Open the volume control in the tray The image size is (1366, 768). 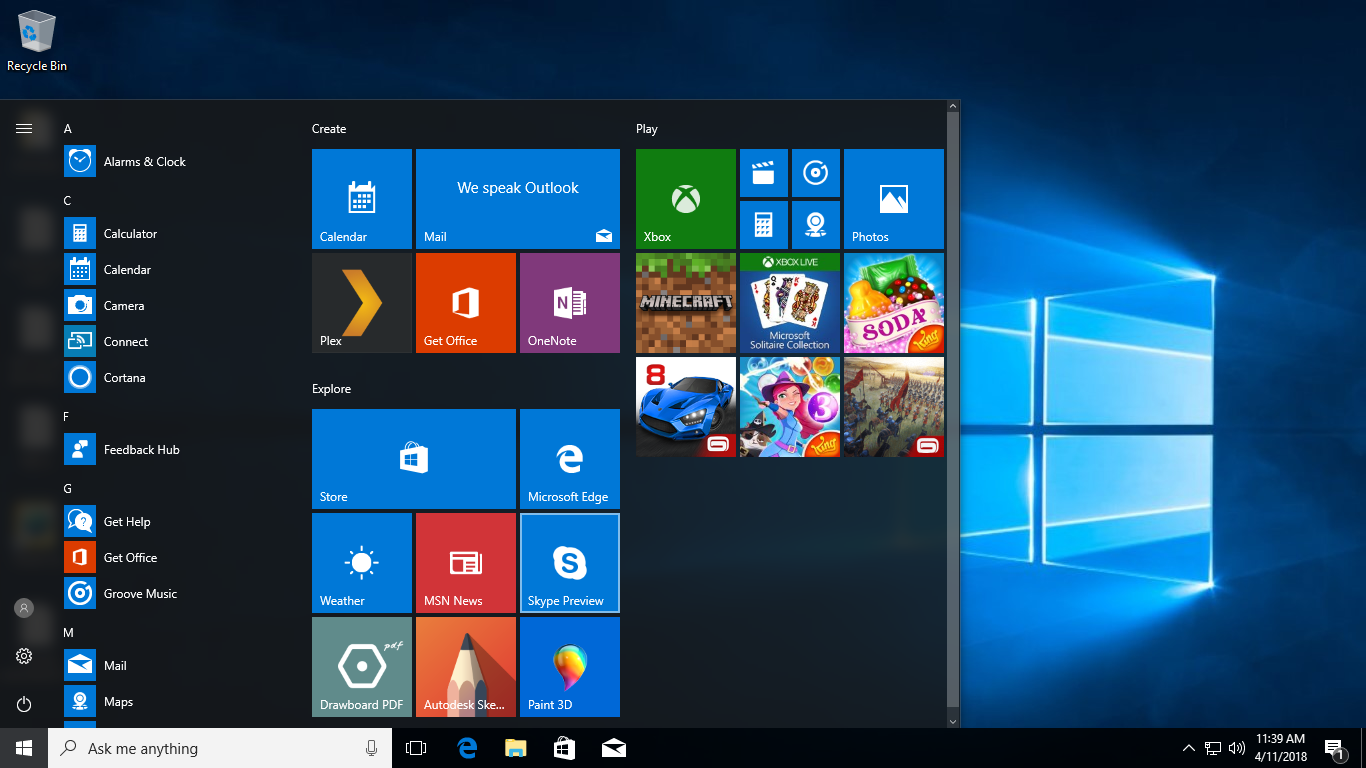click(x=1237, y=748)
